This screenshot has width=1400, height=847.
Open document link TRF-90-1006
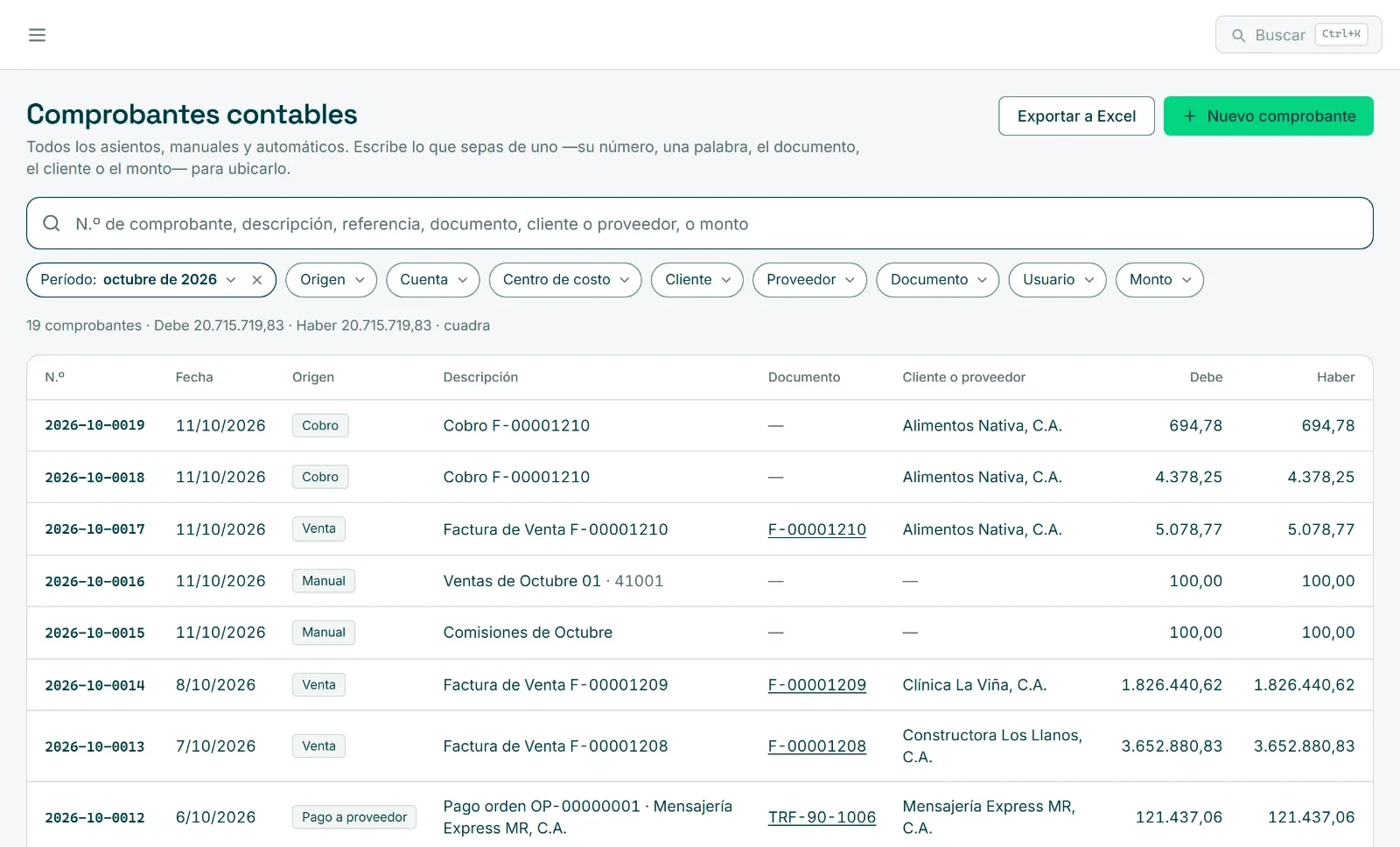(822, 817)
